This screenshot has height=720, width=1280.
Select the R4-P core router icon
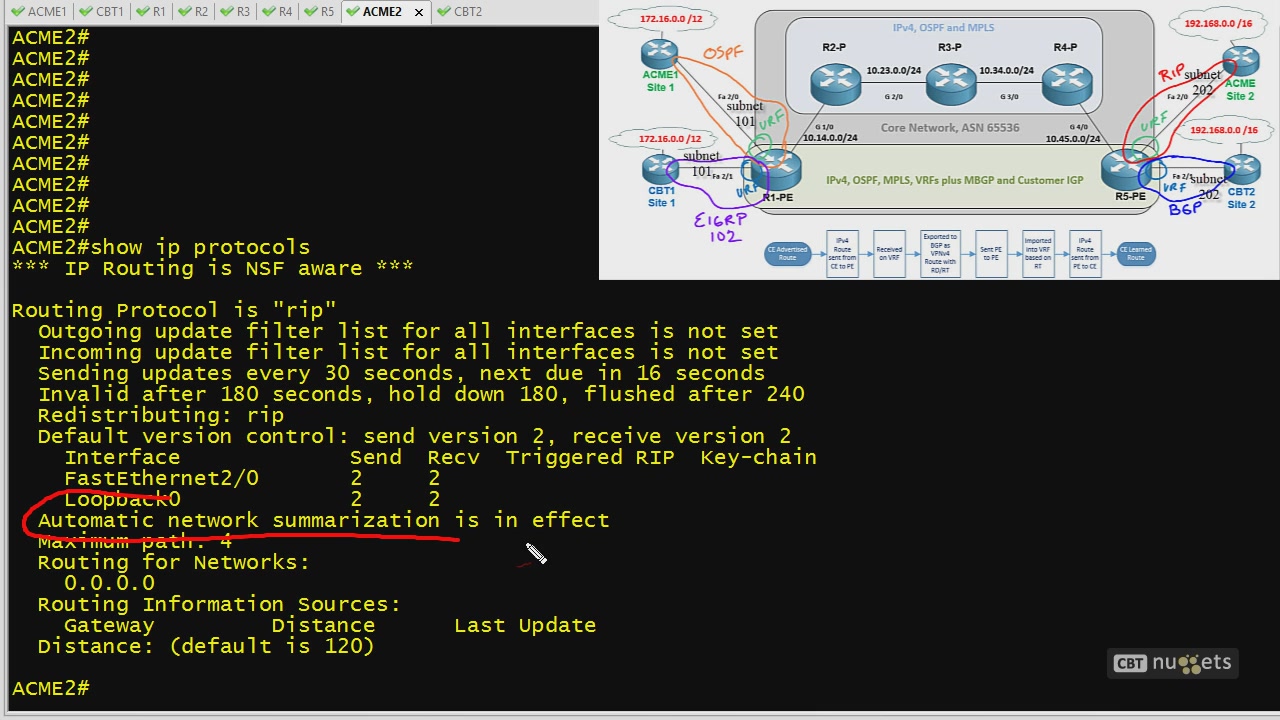click(x=1066, y=83)
